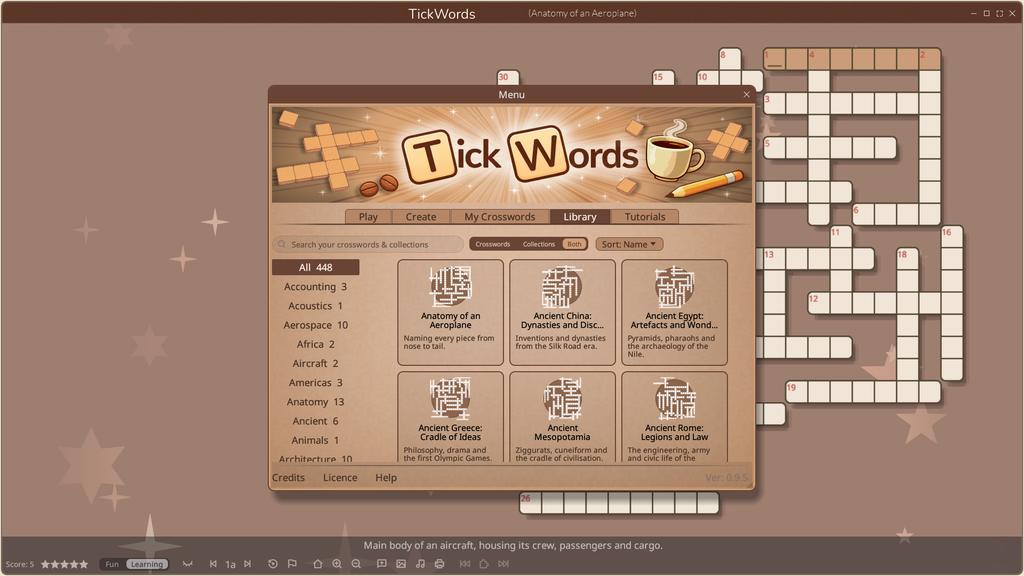Open the Sort: Name dropdown
The width and height of the screenshot is (1024, 576).
click(x=629, y=244)
